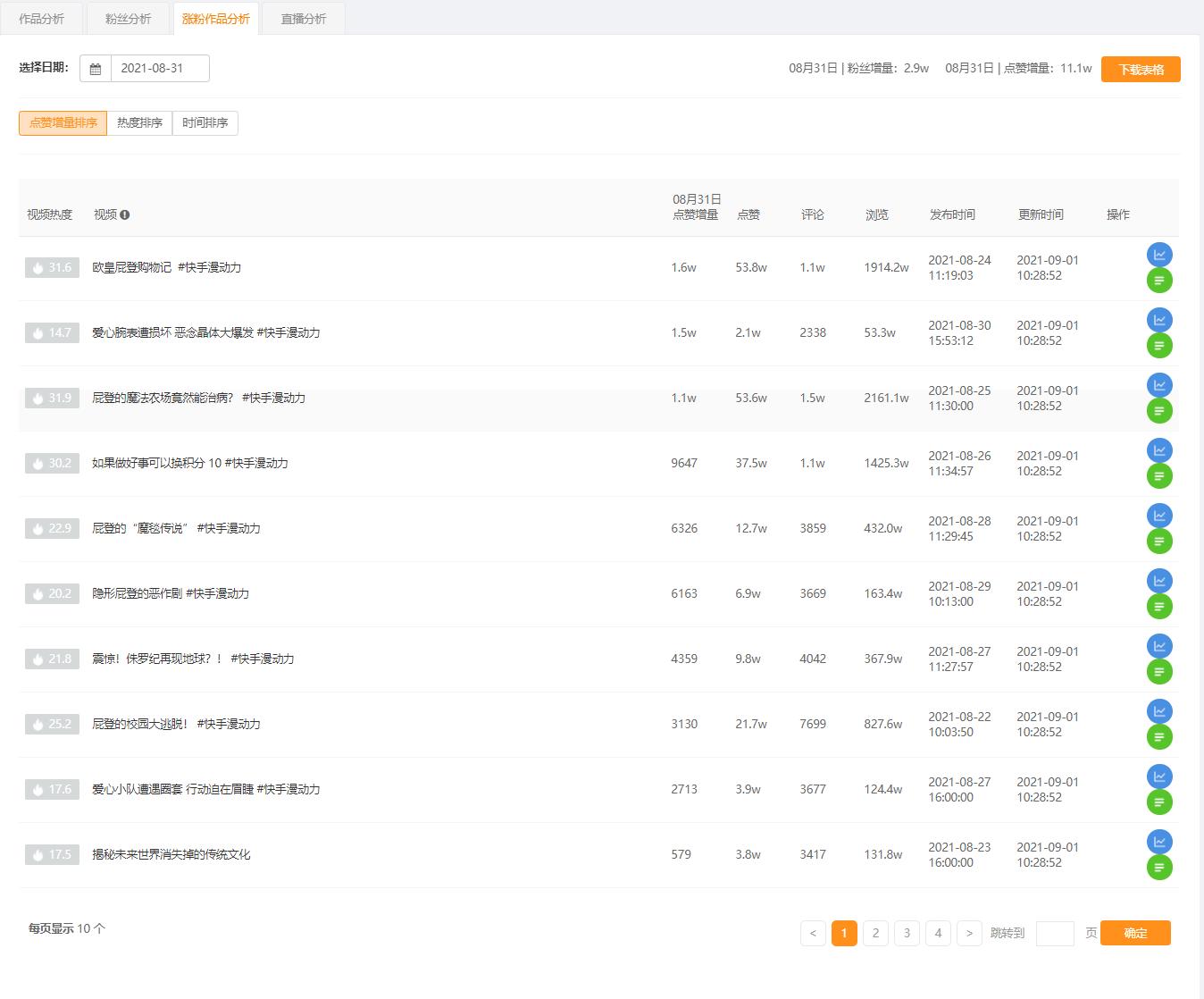Click the 更新时间 column header
Image resolution: width=1204 pixels, height=999 pixels.
click(x=1041, y=214)
